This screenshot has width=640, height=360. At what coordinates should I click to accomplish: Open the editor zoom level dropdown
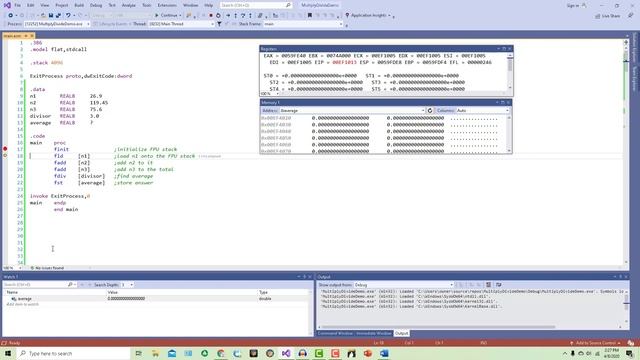click(x=13, y=268)
